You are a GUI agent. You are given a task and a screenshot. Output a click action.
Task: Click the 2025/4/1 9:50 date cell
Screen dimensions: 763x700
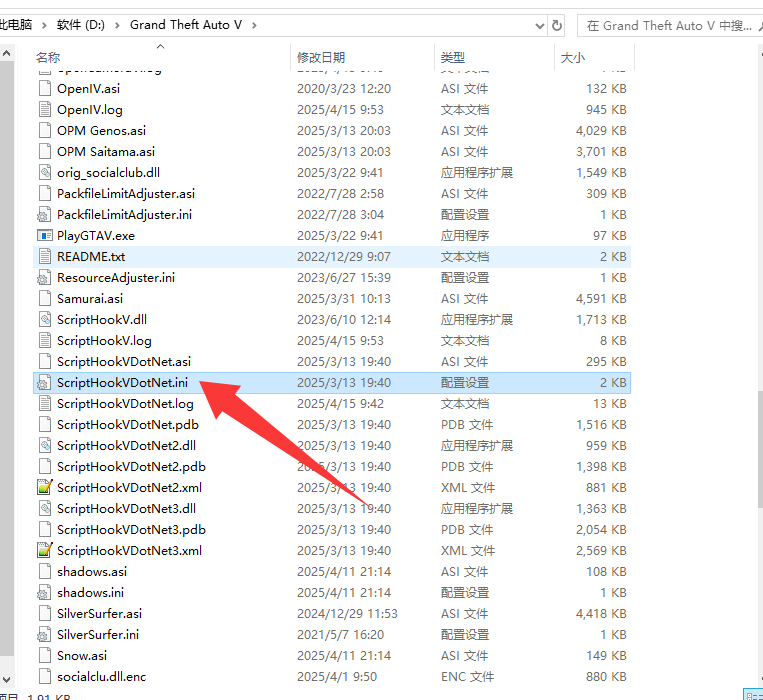click(337, 676)
